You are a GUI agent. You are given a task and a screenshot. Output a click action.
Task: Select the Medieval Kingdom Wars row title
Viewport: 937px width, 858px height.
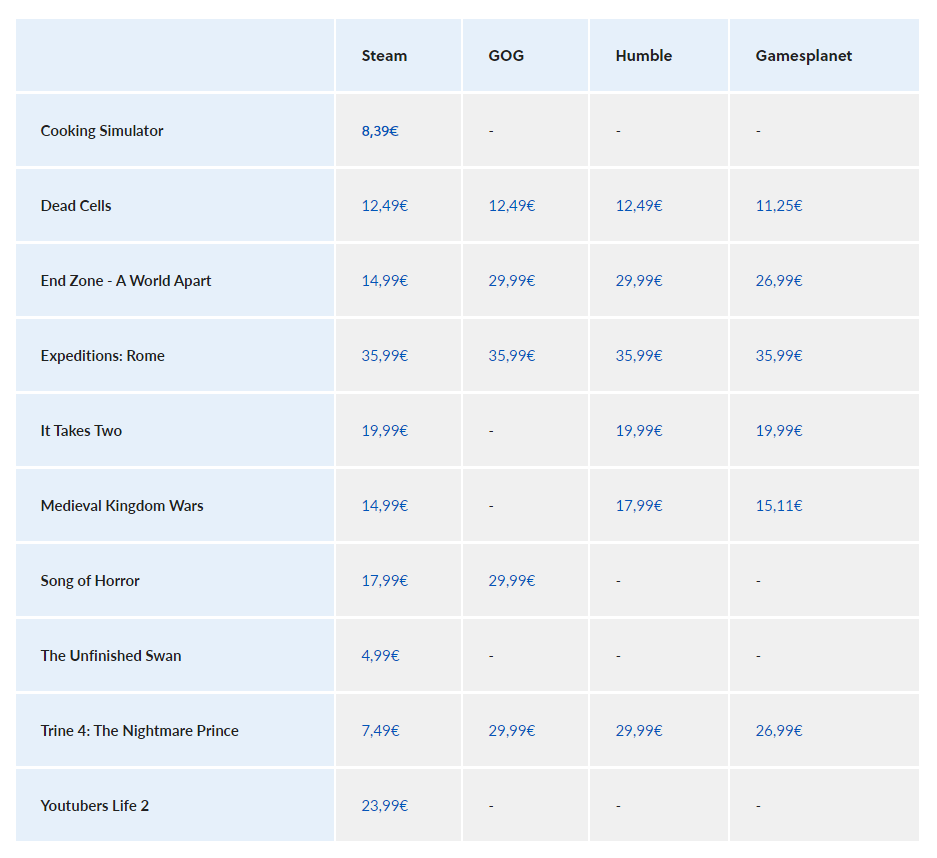[122, 505]
